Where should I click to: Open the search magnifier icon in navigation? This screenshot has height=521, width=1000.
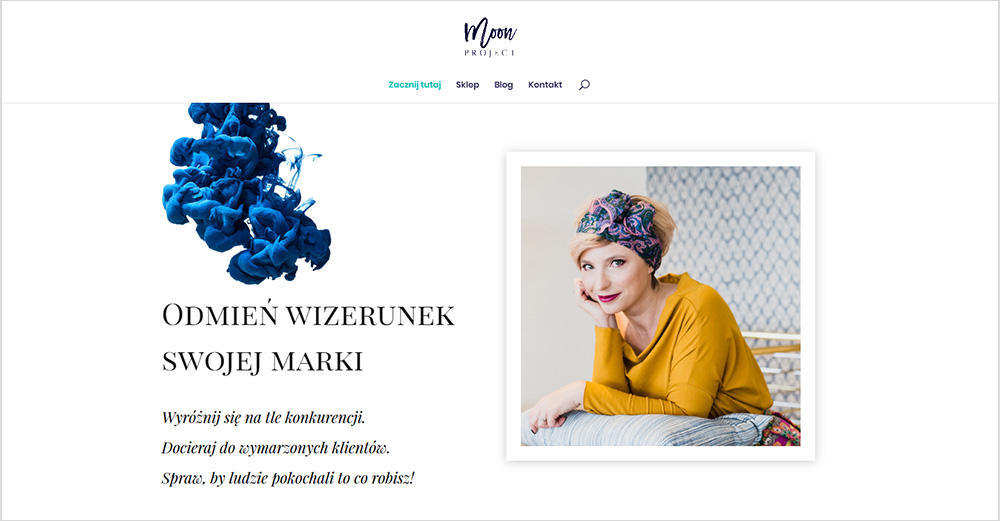(x=584, y=85)
